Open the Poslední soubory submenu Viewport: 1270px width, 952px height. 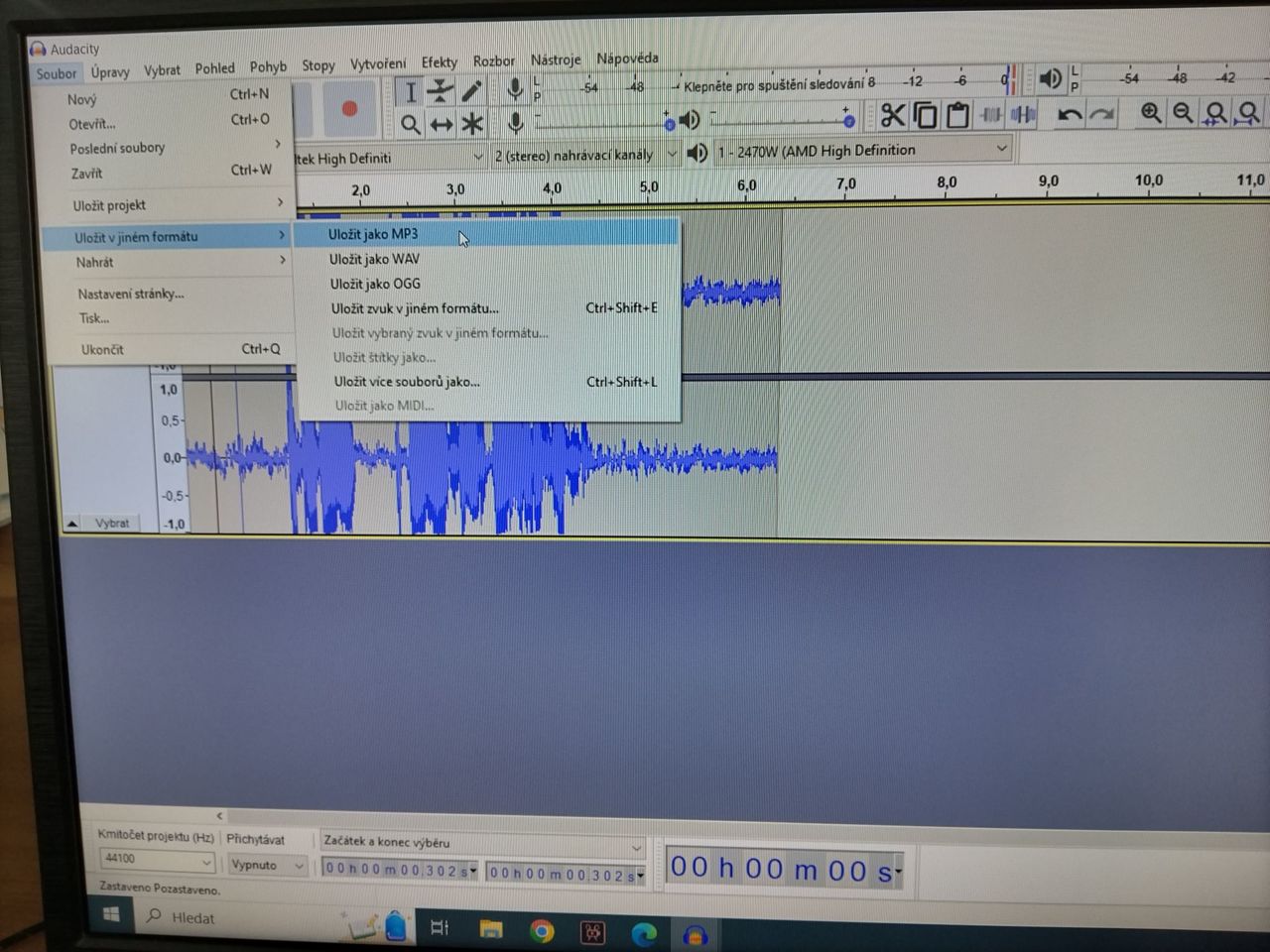(167, 148)
